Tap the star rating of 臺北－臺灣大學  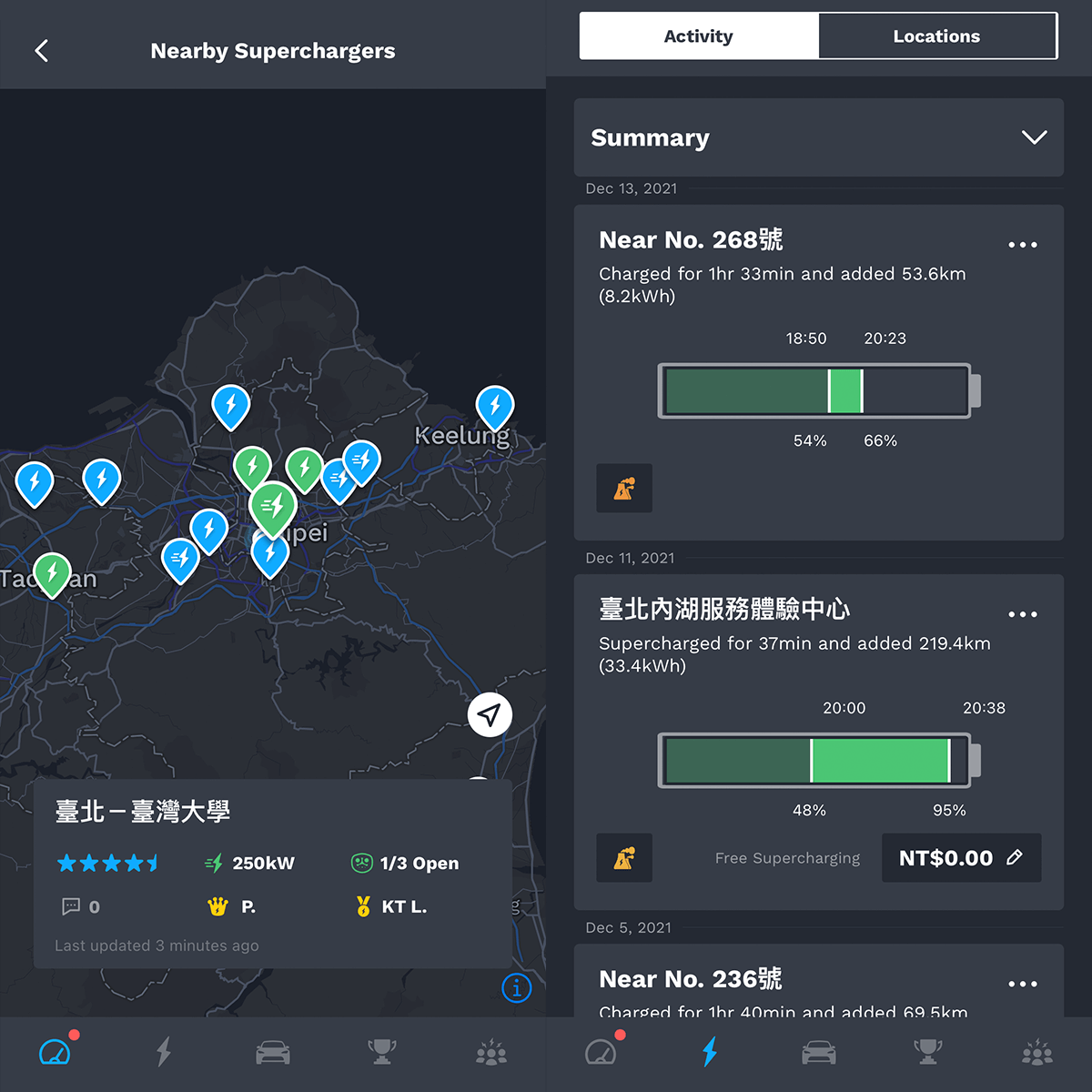pyautogui.click(x=107, y=863)
